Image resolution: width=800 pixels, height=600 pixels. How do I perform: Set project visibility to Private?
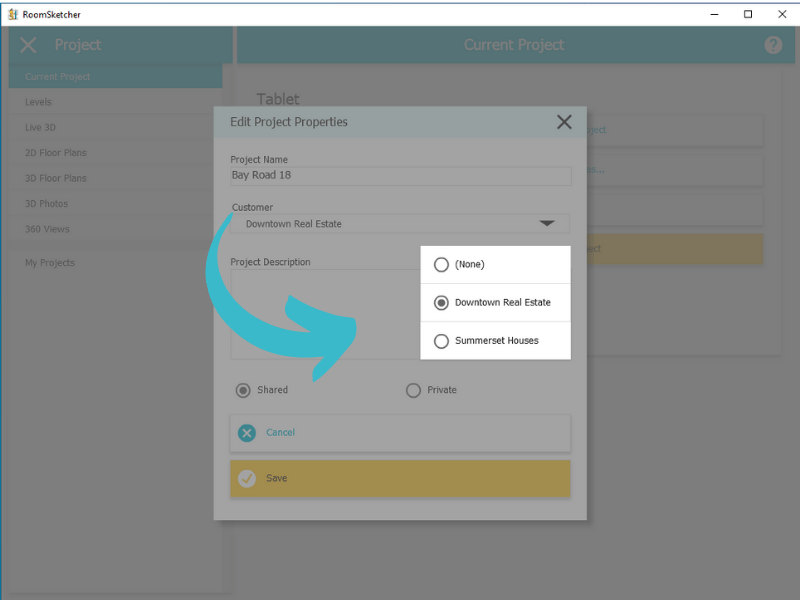pos(413,390)
